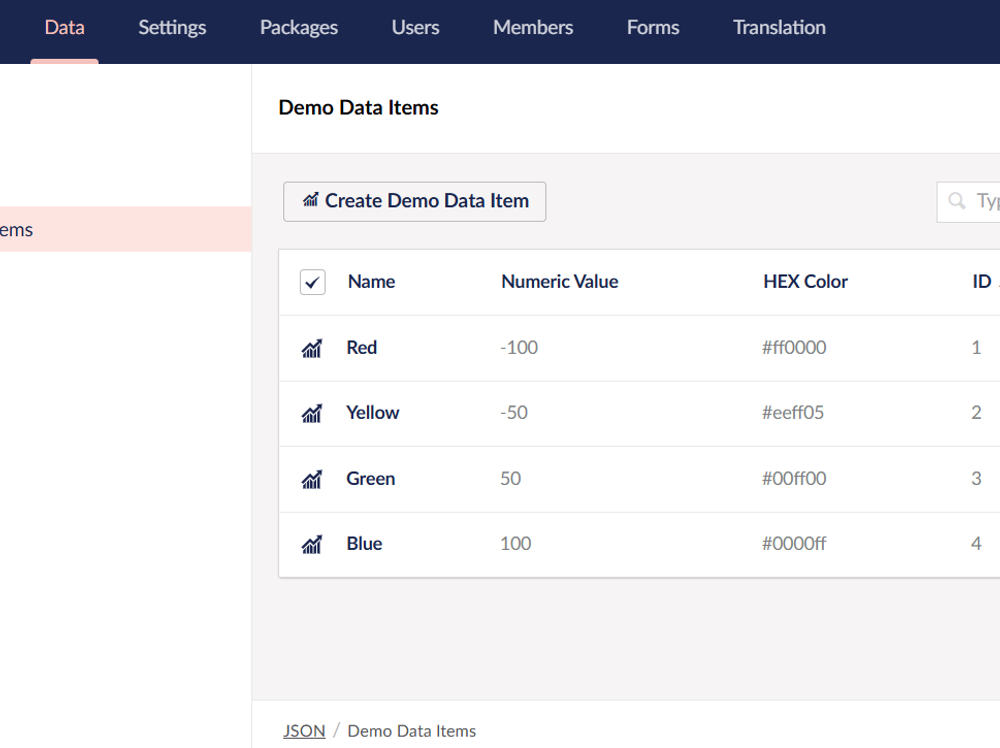The width and height of the screenshot is (1000, 748).
Task: Open the Red data item
Action: [x=361, y=348]
